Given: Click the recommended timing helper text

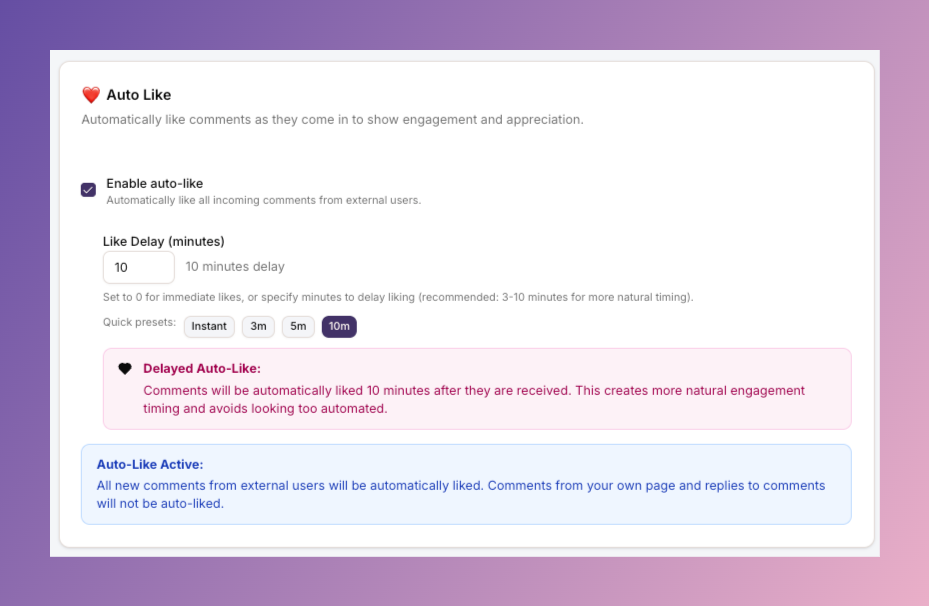Looking at the screenshot, I should [400, 296].
